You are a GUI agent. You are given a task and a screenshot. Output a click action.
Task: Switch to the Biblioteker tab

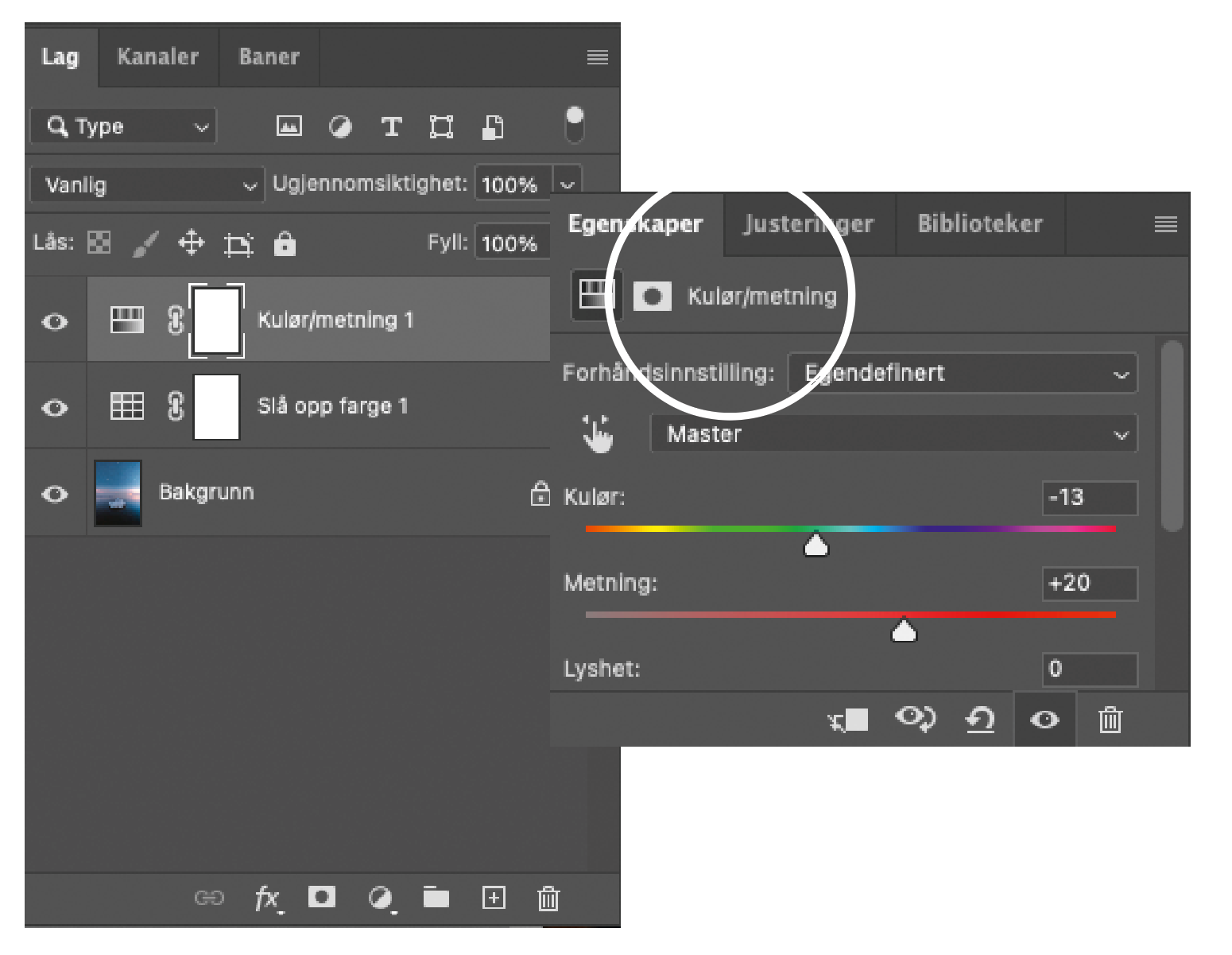[x=979, y=224]
